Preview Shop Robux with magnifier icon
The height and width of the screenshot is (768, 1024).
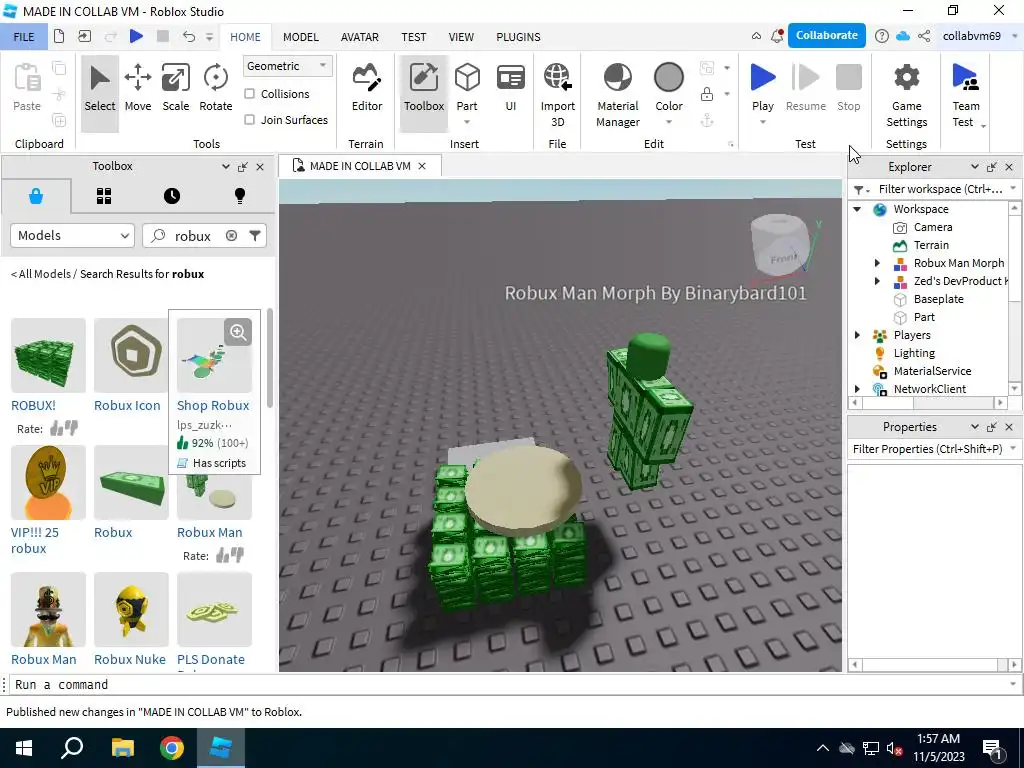[x=238, y=332]
